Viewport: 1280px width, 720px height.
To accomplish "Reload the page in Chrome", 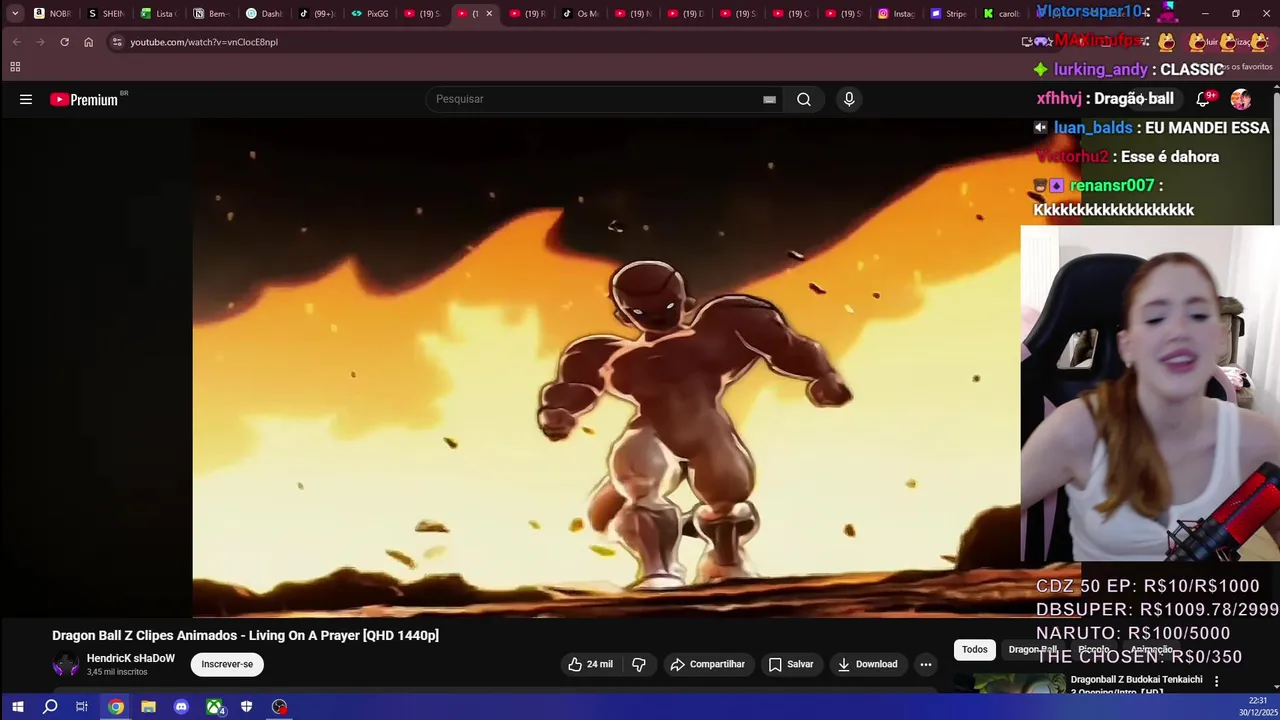I will click(x=64, y=42).
